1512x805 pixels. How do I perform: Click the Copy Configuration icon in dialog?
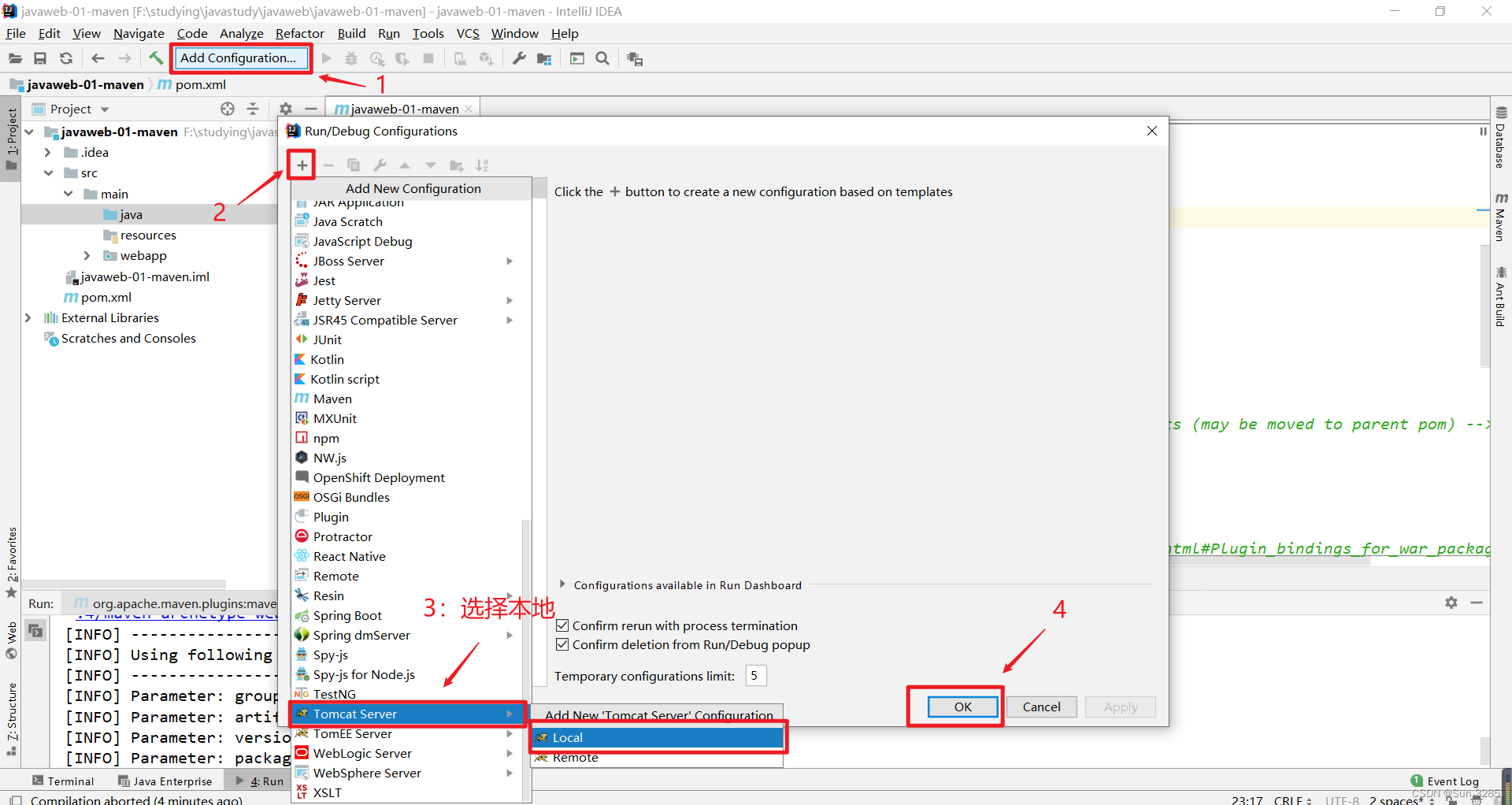tap(354, 165)
